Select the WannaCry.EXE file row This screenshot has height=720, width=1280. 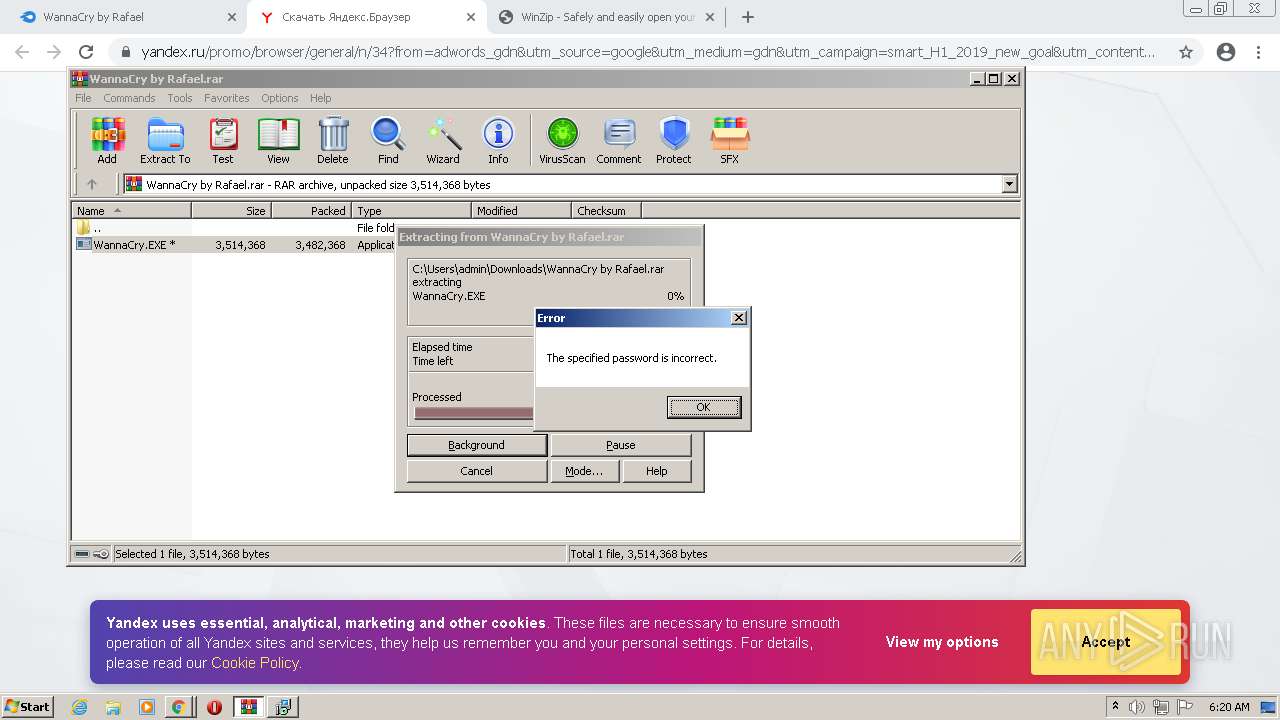(x=235, y=244)
